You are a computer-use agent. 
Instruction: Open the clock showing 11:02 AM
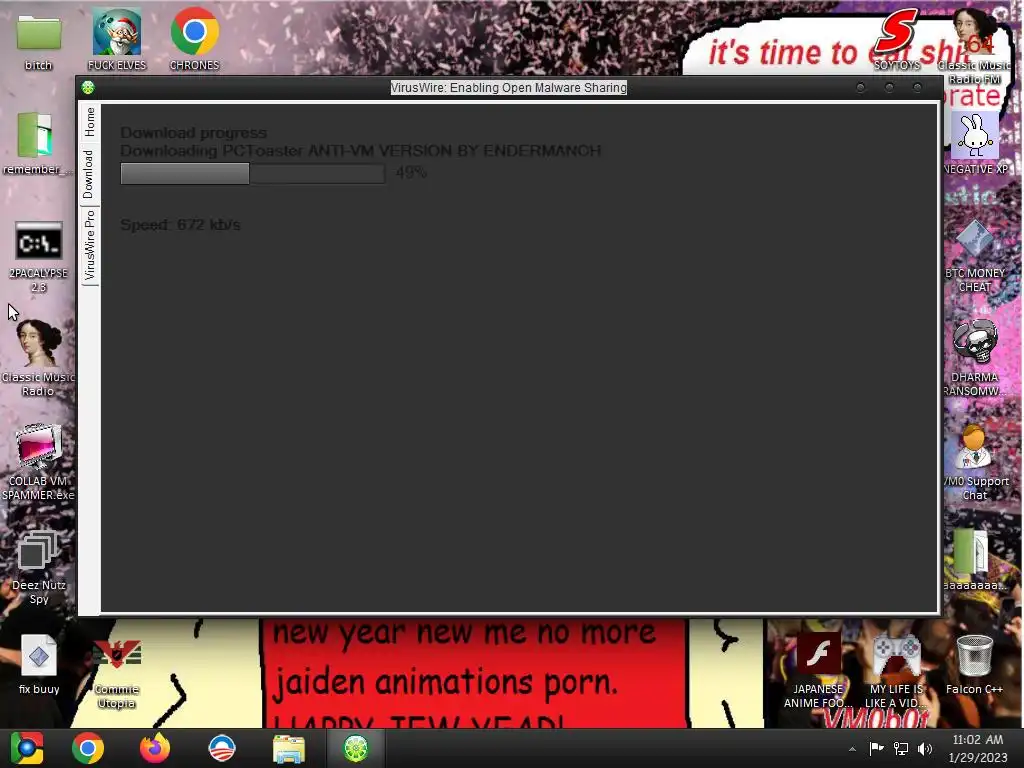pyautogui.click(x=978, y=748)
